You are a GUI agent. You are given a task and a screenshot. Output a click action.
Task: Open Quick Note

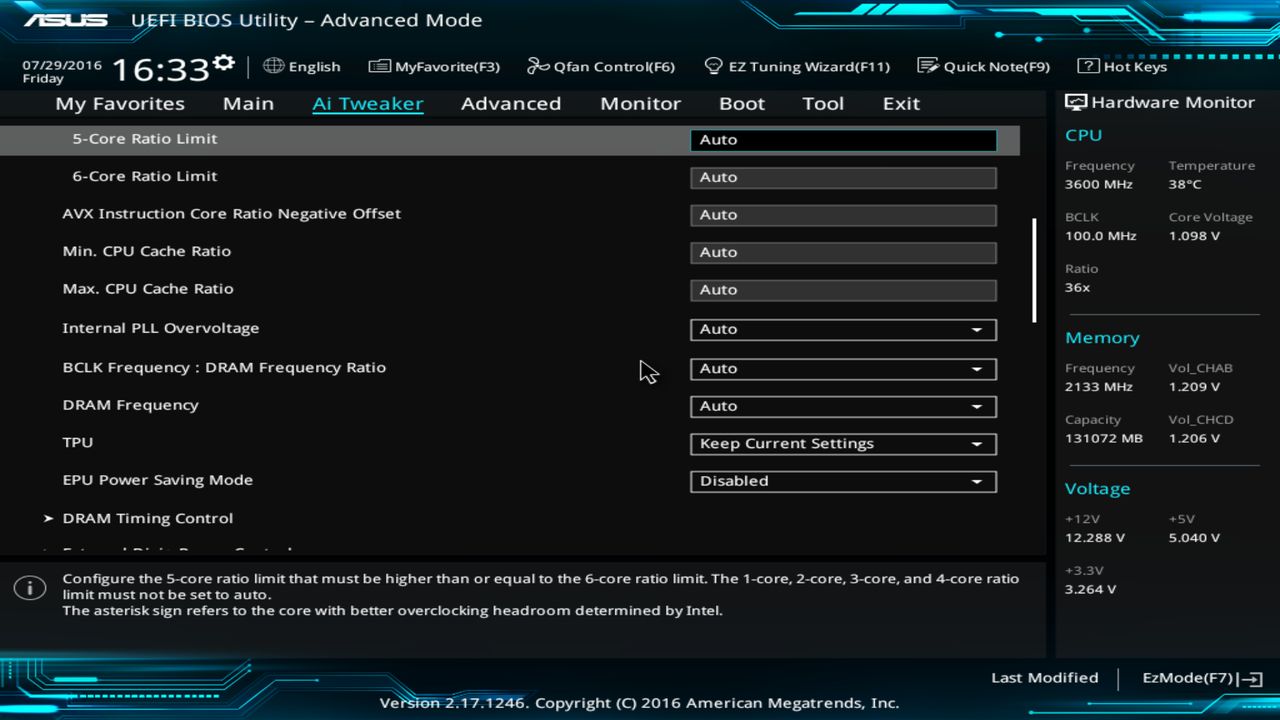coord(984,66)
